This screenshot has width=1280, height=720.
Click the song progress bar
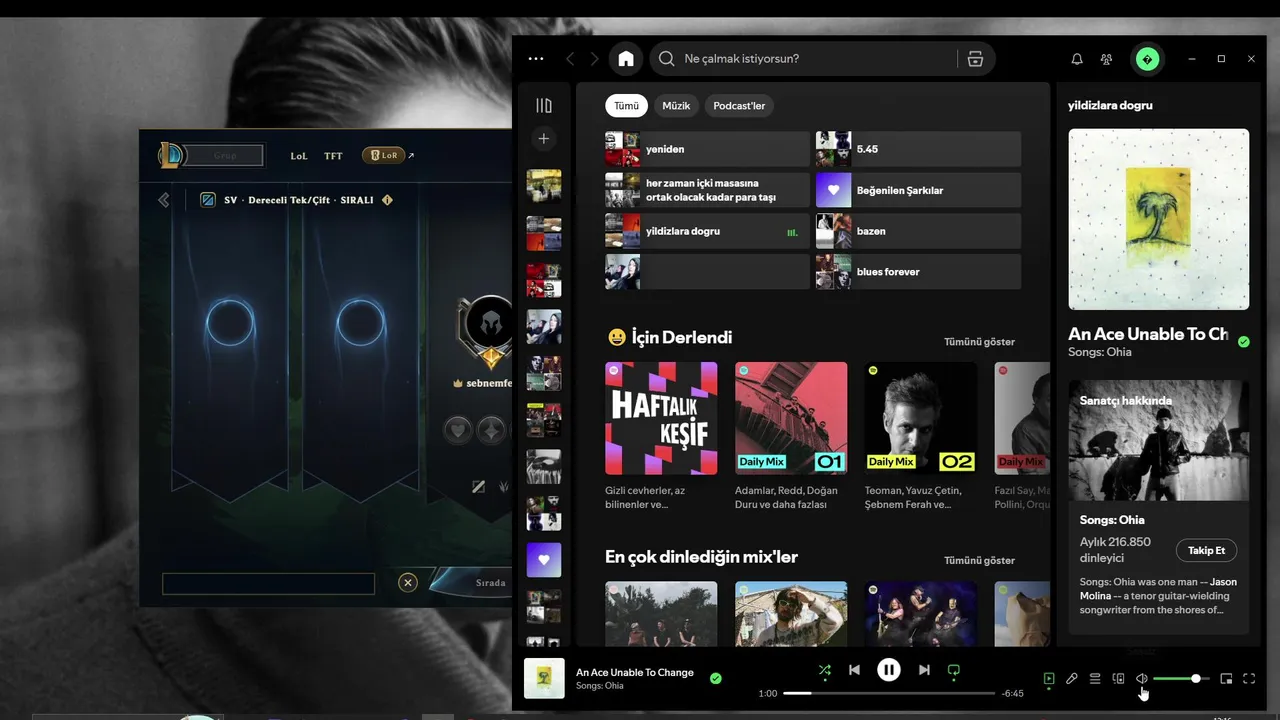[889, 693]
